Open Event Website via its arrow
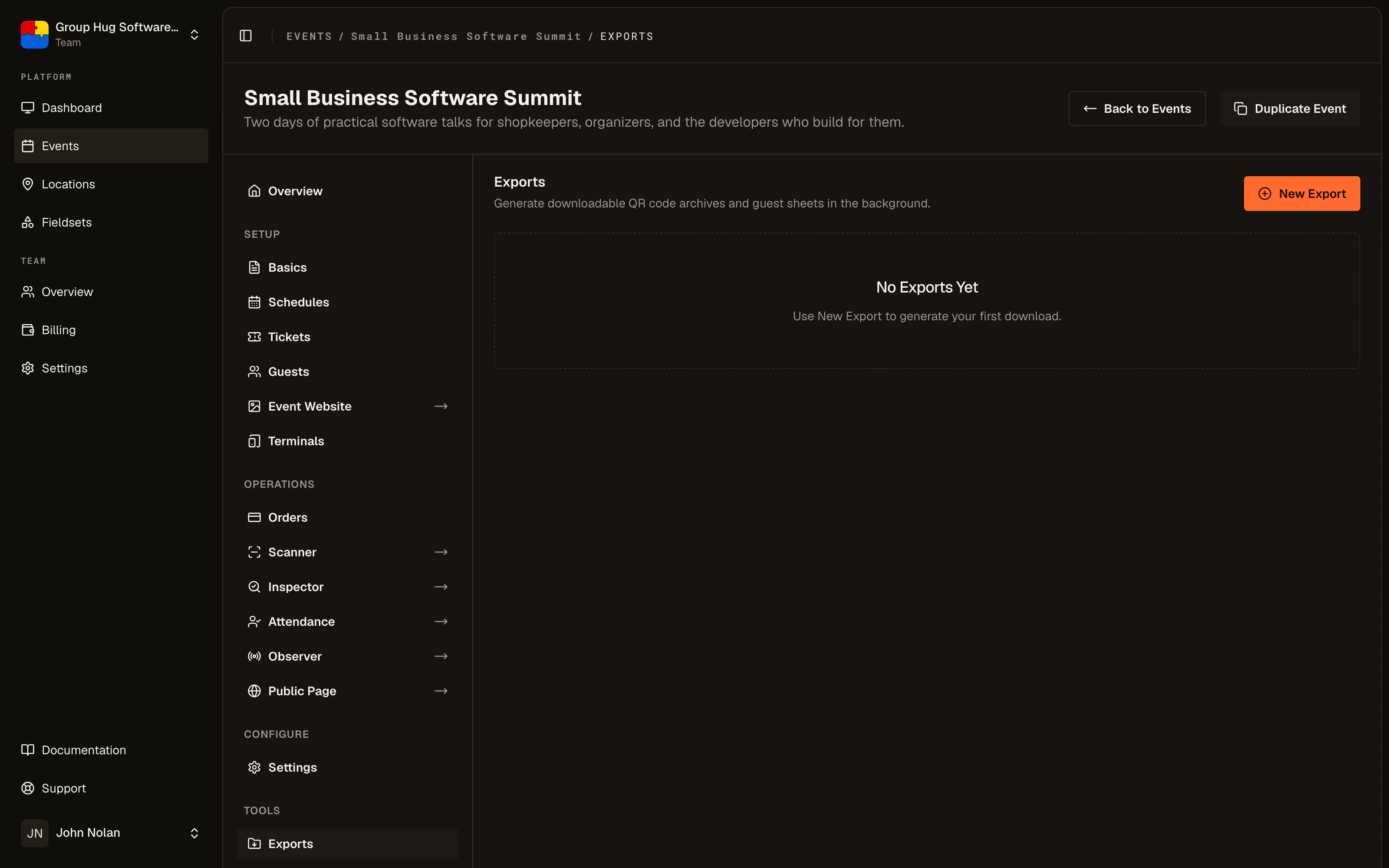This screenshot has height=868, width=1389. pos(441,407)
